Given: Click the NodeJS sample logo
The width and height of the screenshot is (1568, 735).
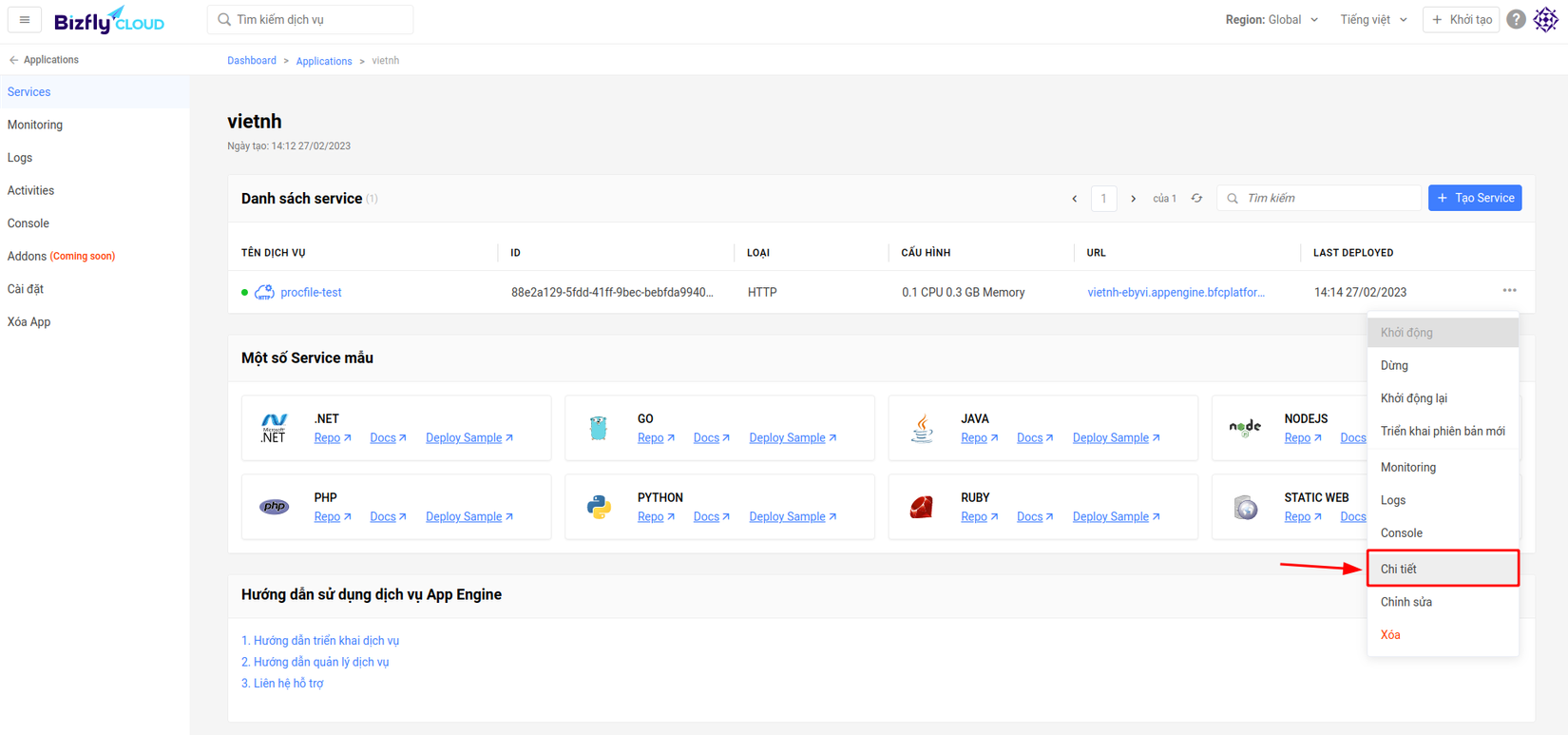Looking at the screenshot, I should (x=1245, y=428).
